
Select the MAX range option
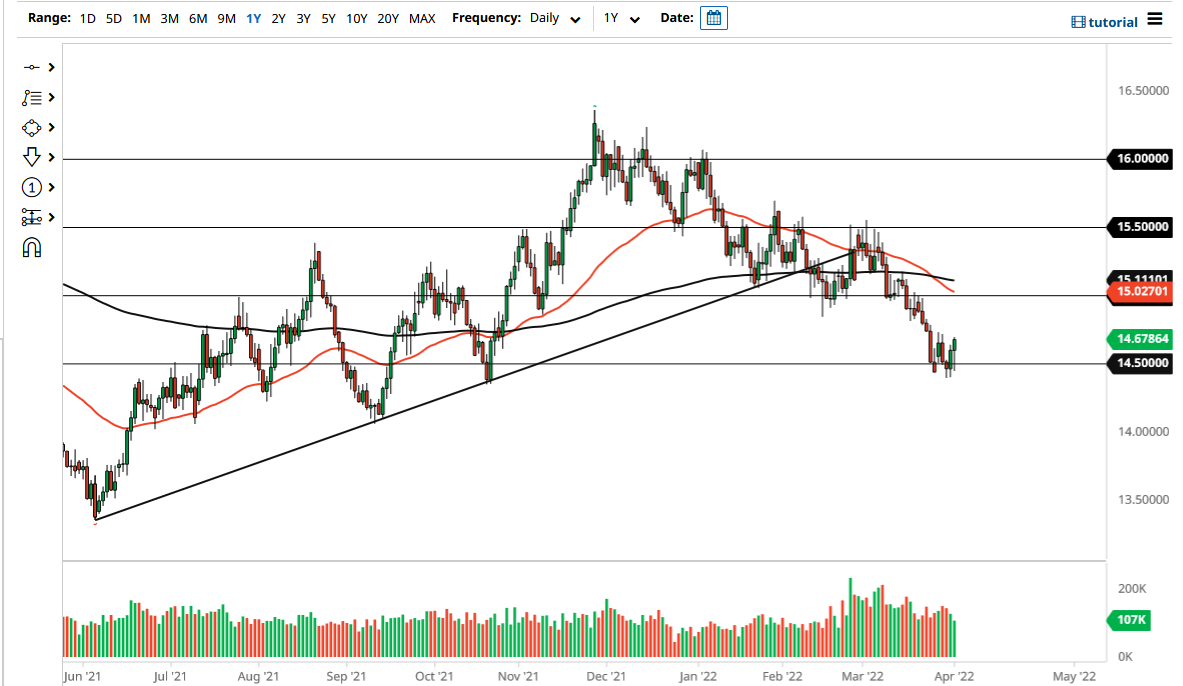coord(423,18)
